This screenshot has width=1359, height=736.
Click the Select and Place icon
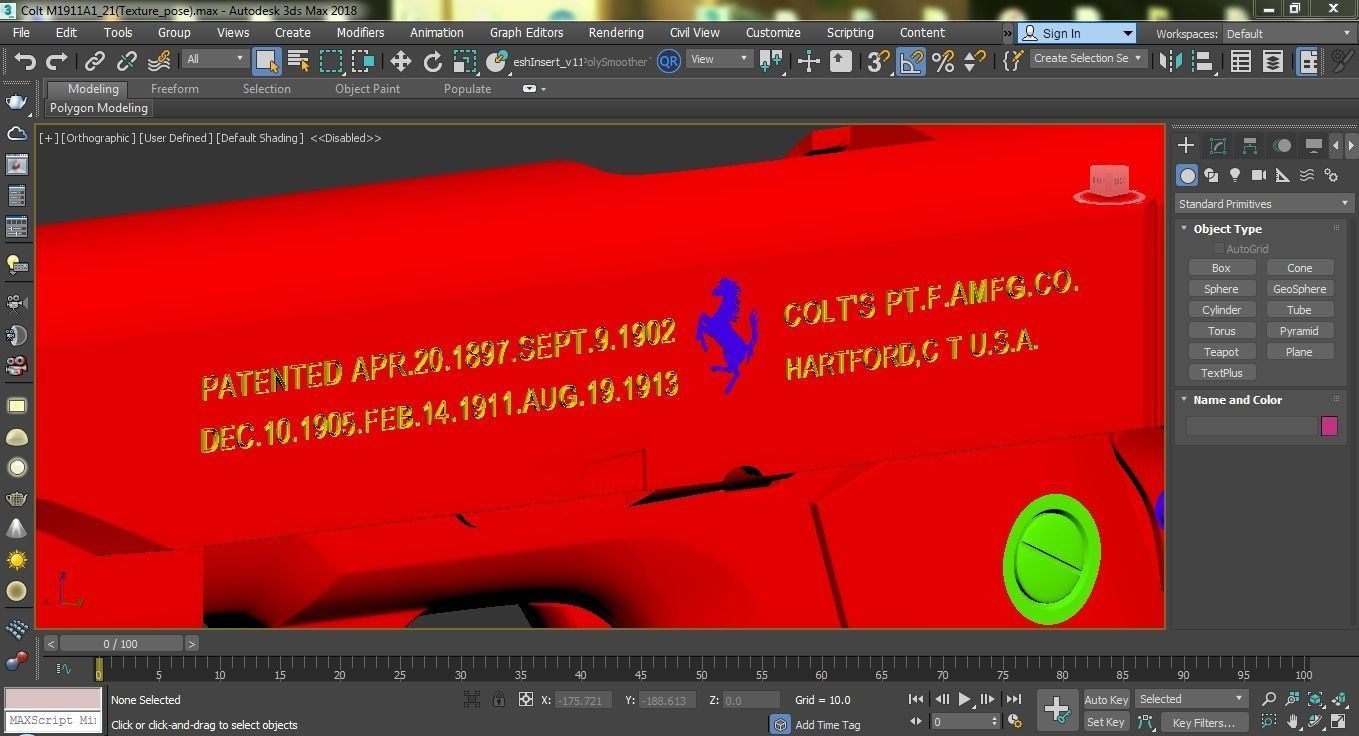(x=496, y=61)
